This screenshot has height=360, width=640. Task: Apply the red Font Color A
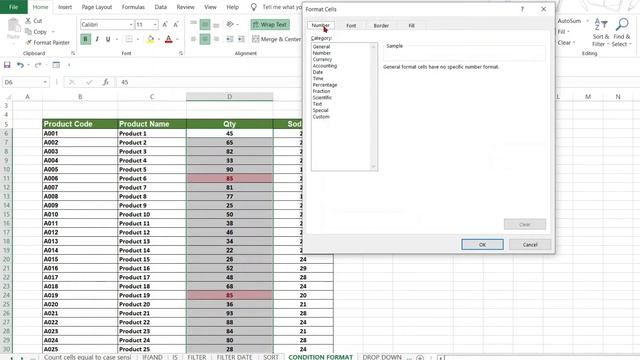169,39
